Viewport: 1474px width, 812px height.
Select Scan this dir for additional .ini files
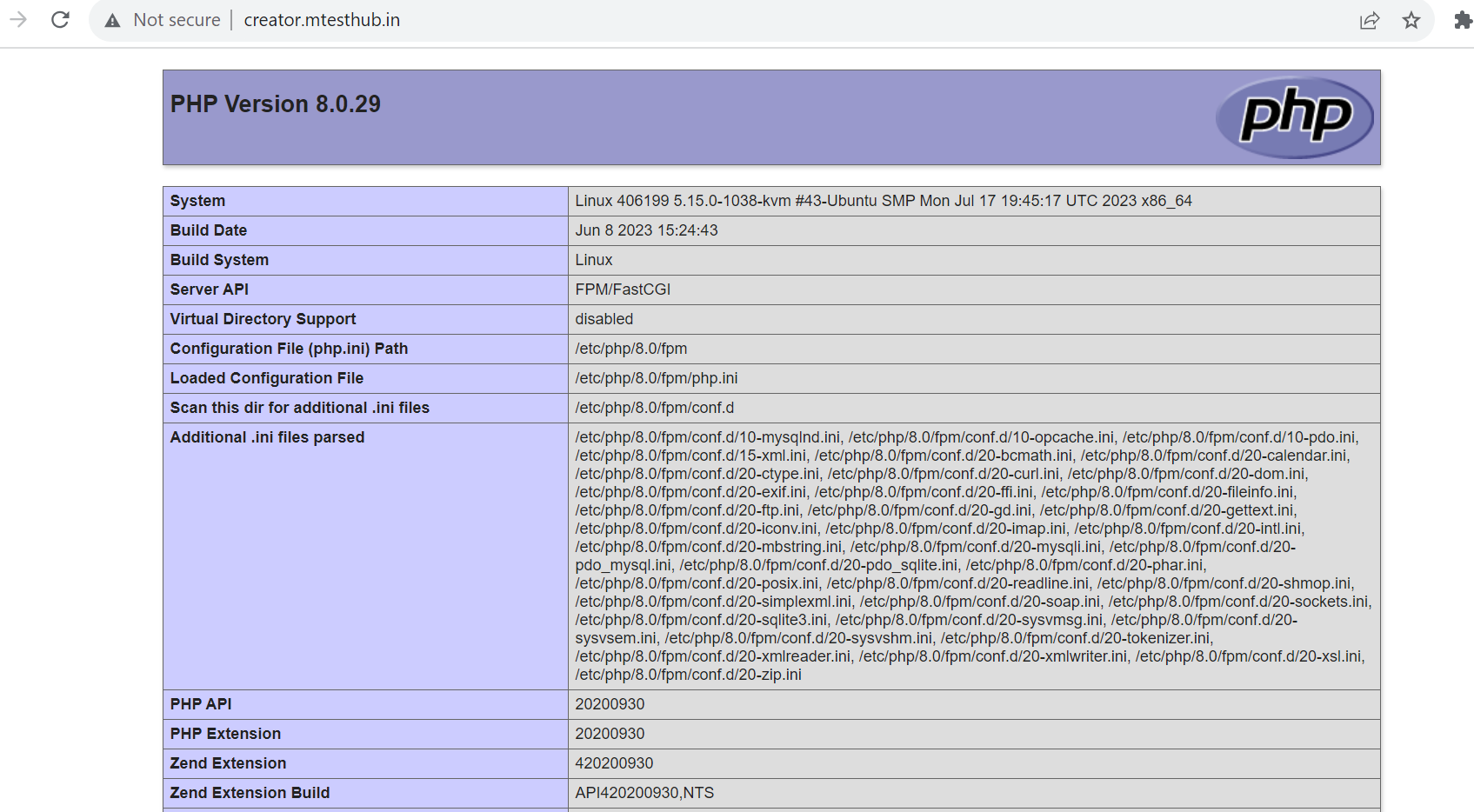point(300,408)
